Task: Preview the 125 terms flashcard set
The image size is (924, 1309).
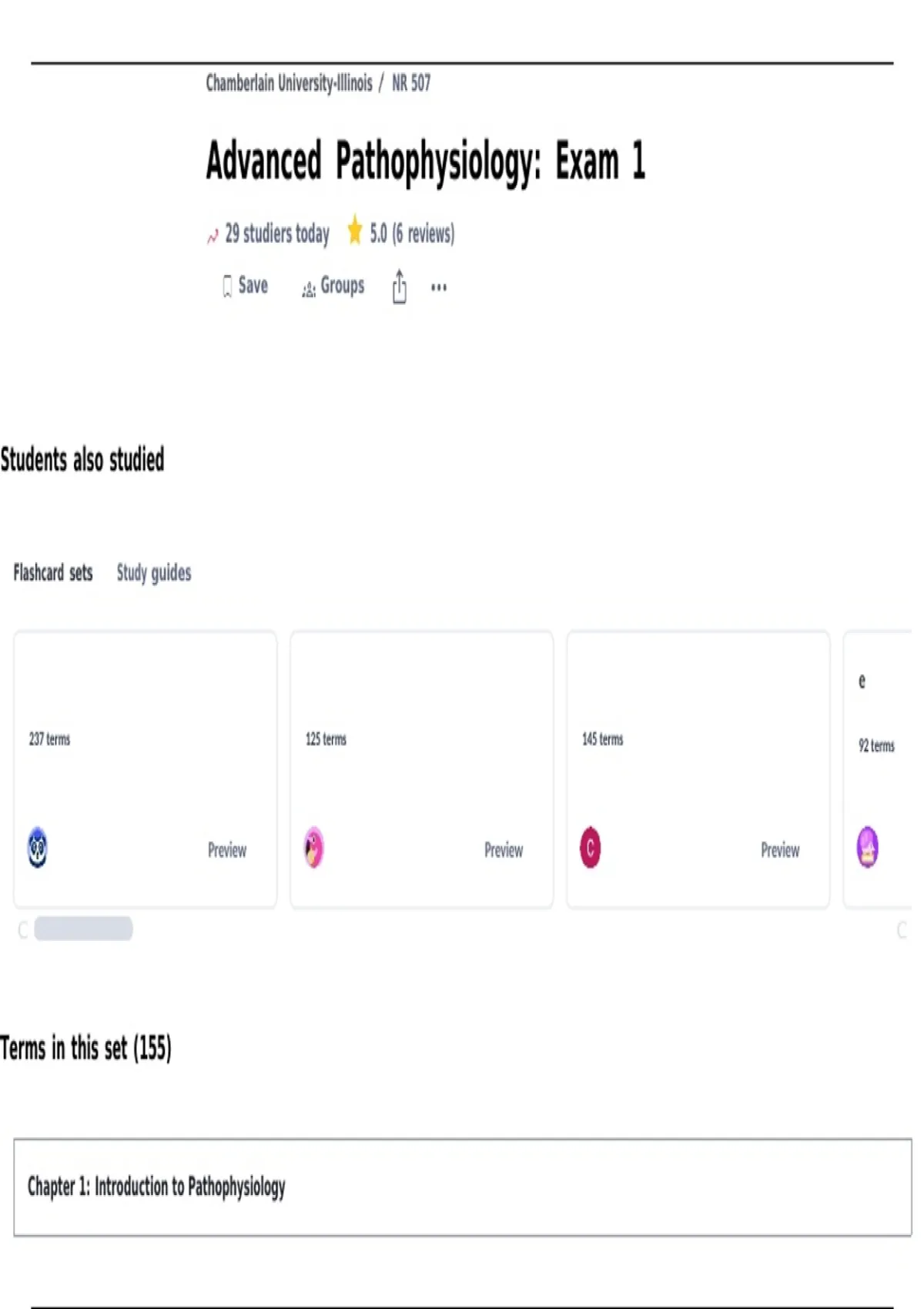Action: point(504,850)
